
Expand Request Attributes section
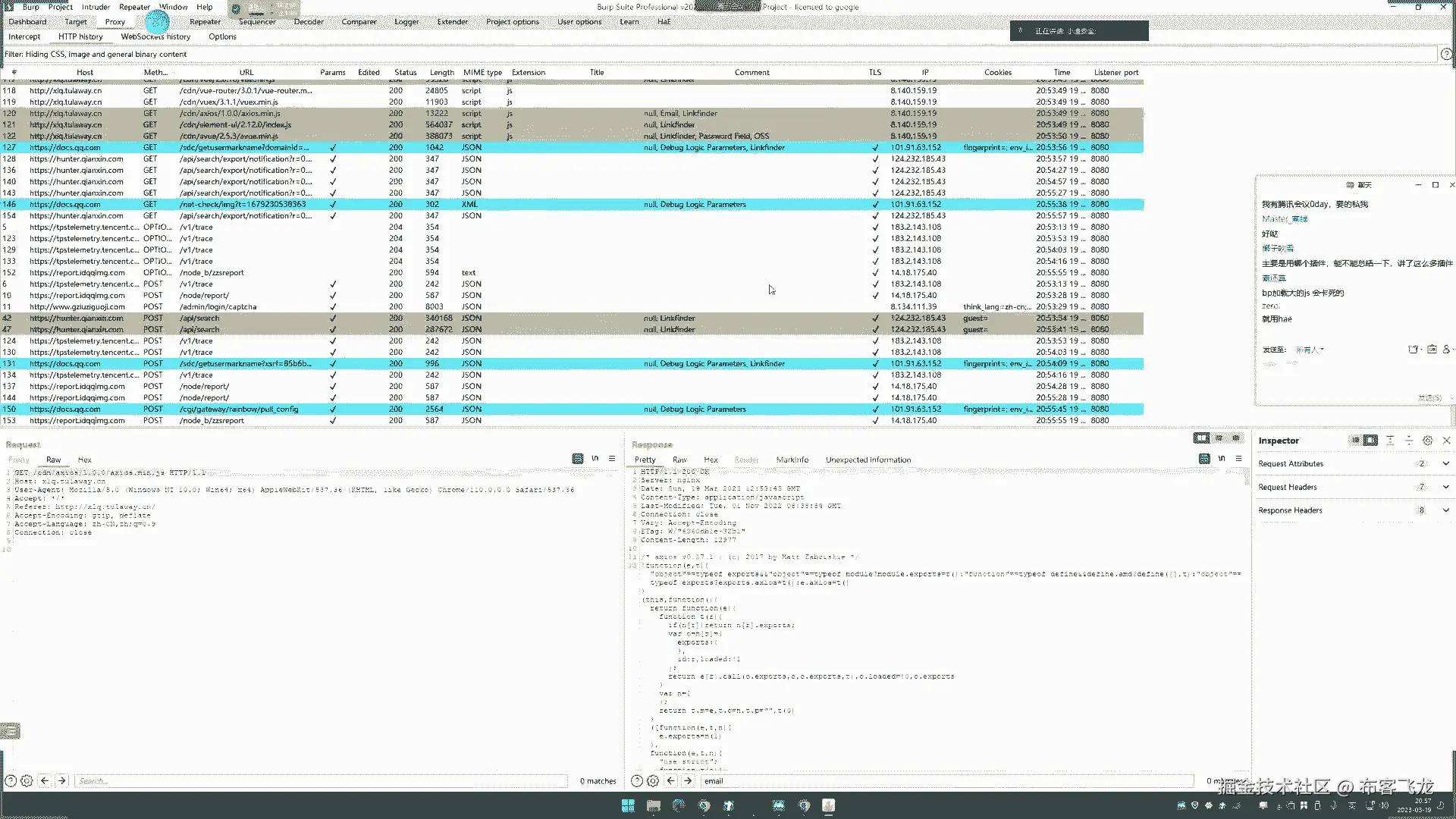point(1445,463)
